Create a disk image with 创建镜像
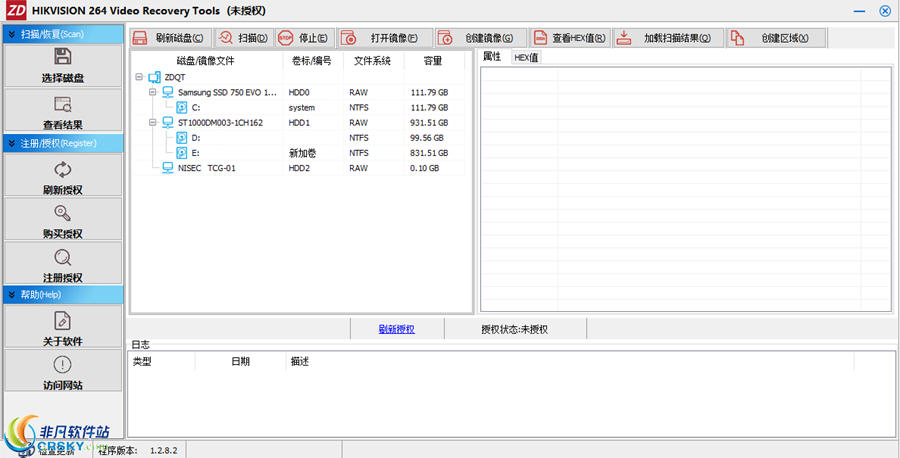 (x=481, y=38)
